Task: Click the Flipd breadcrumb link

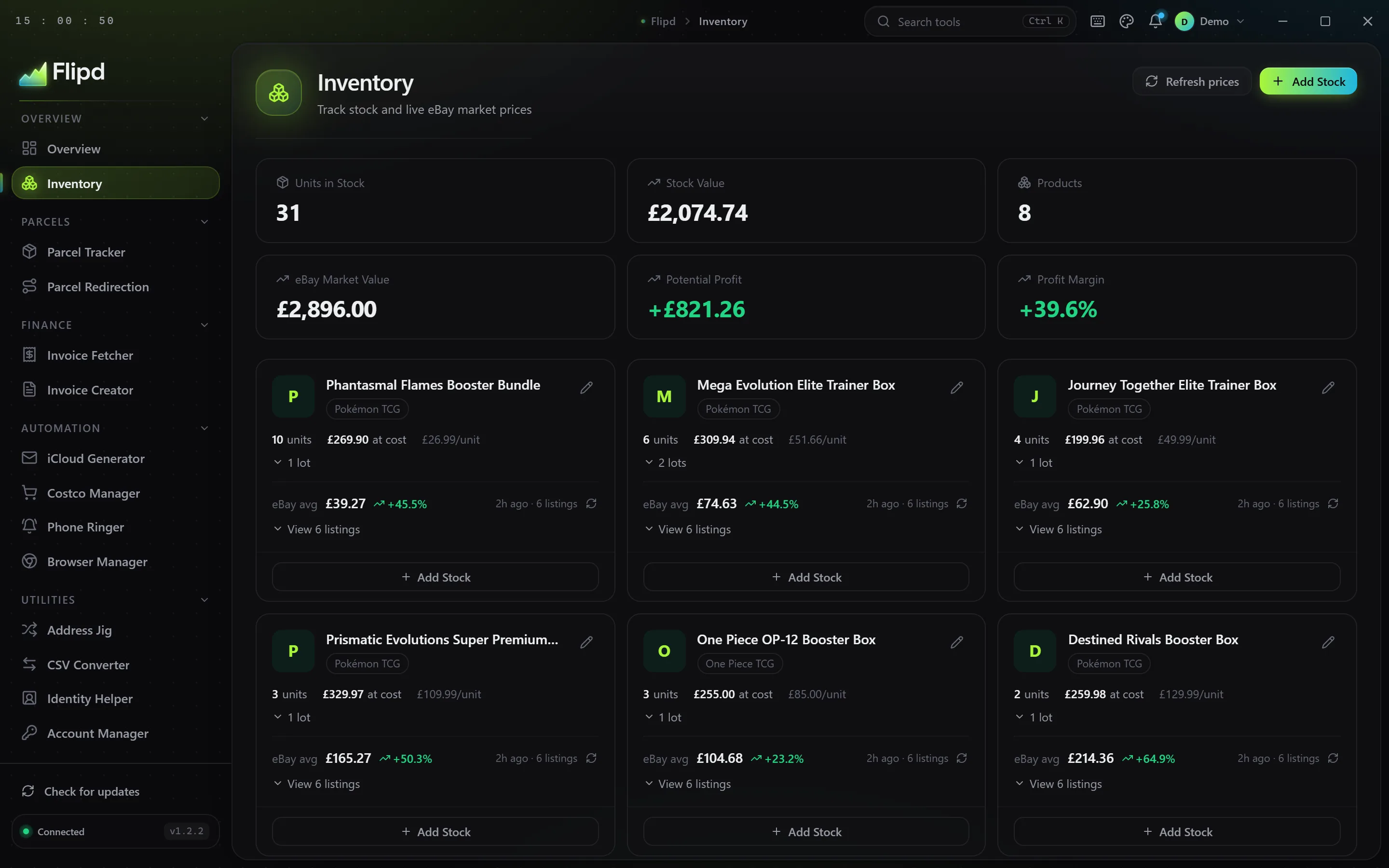Action: pos(663,21)
